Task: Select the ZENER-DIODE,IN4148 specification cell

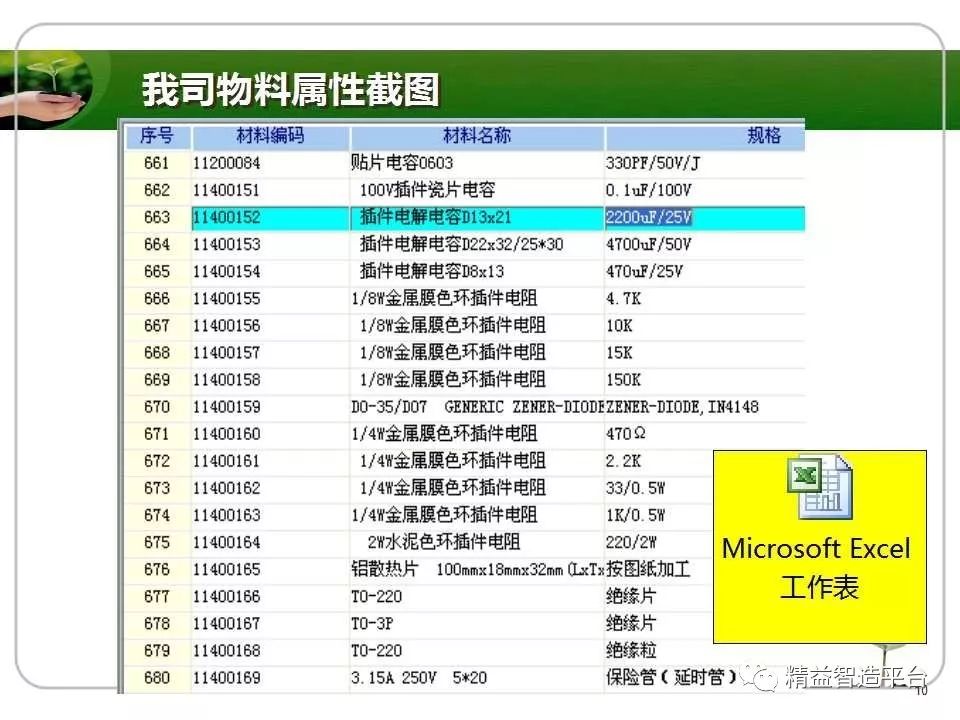Action: [682, 407]
